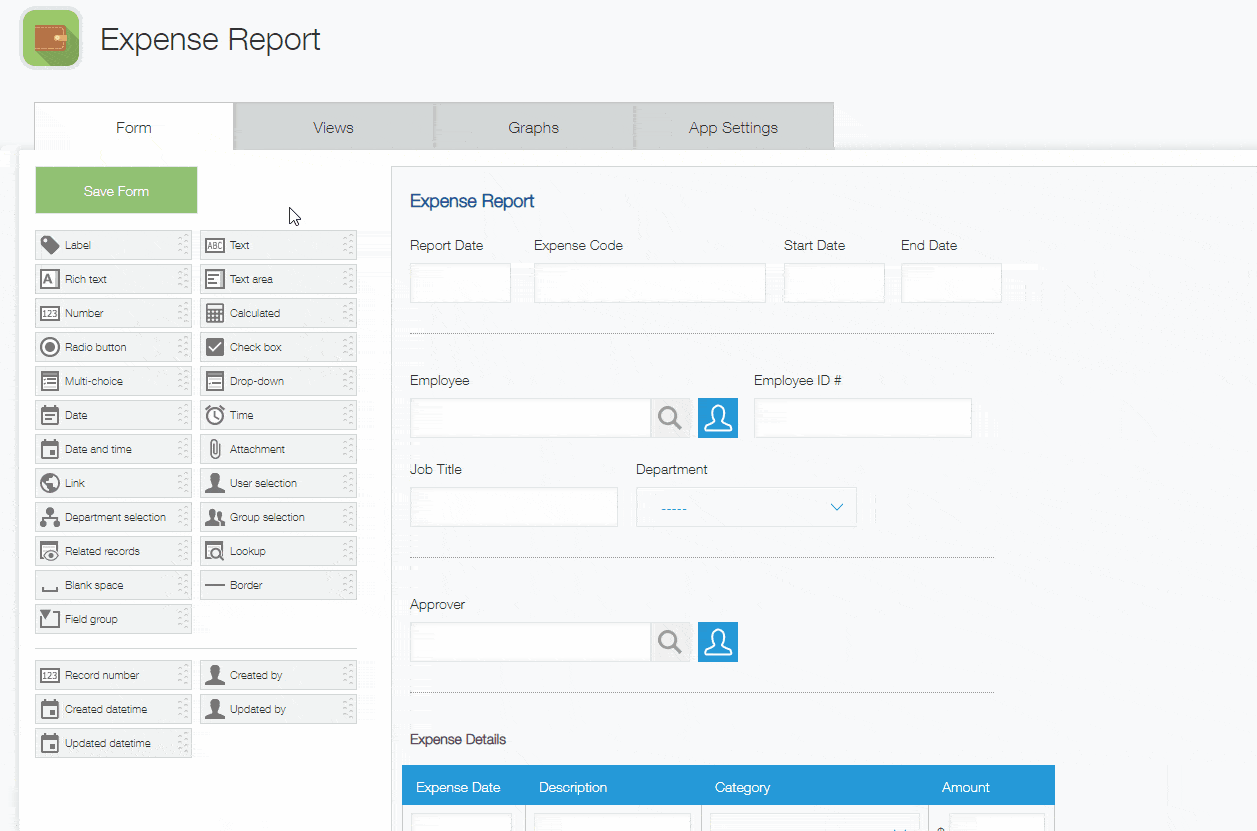Click the blue user icon beside Approver field
The image size is (1257, 831).
coord(717,642)
